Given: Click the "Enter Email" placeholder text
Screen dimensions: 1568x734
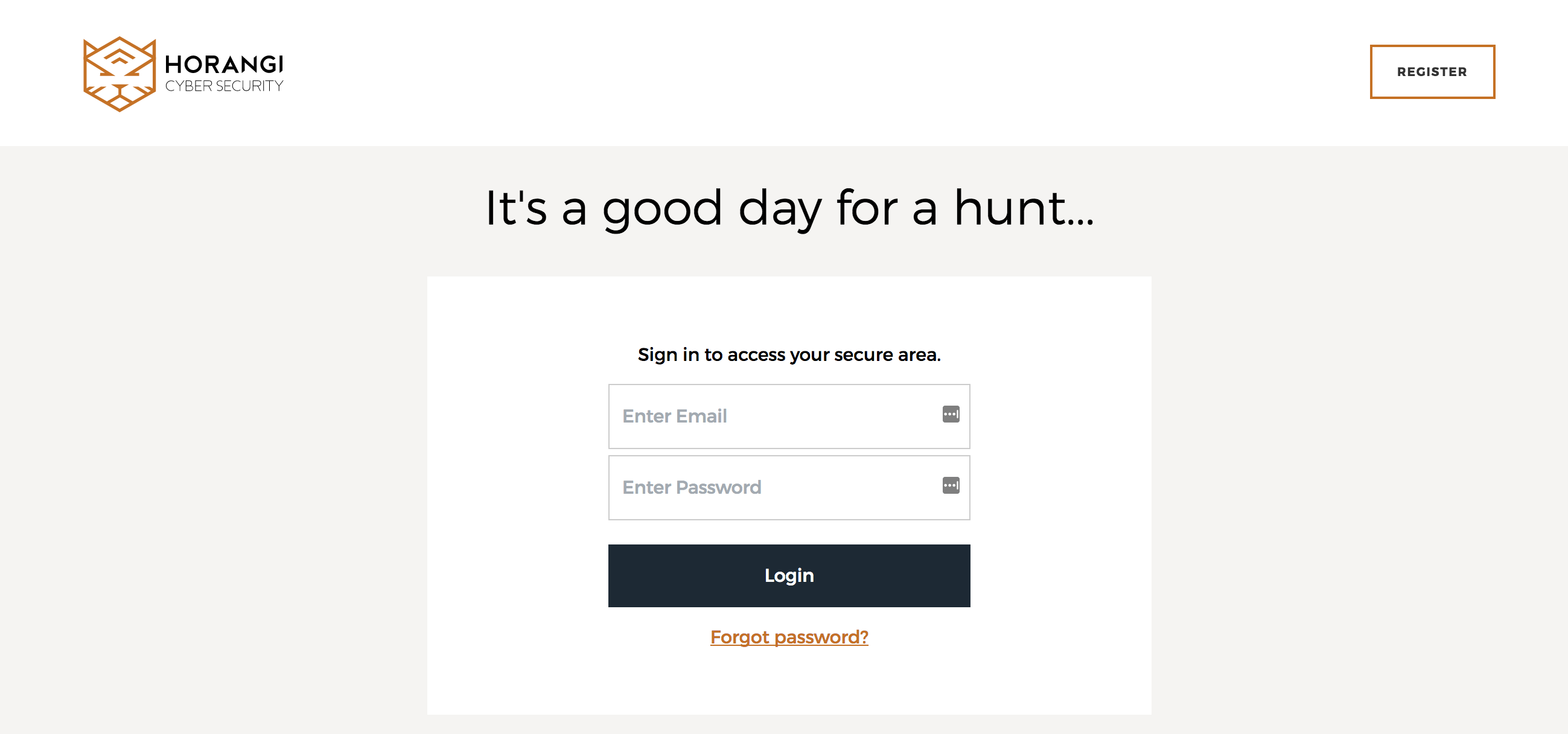Looking at the screenshot, I should tap(674, 416).
